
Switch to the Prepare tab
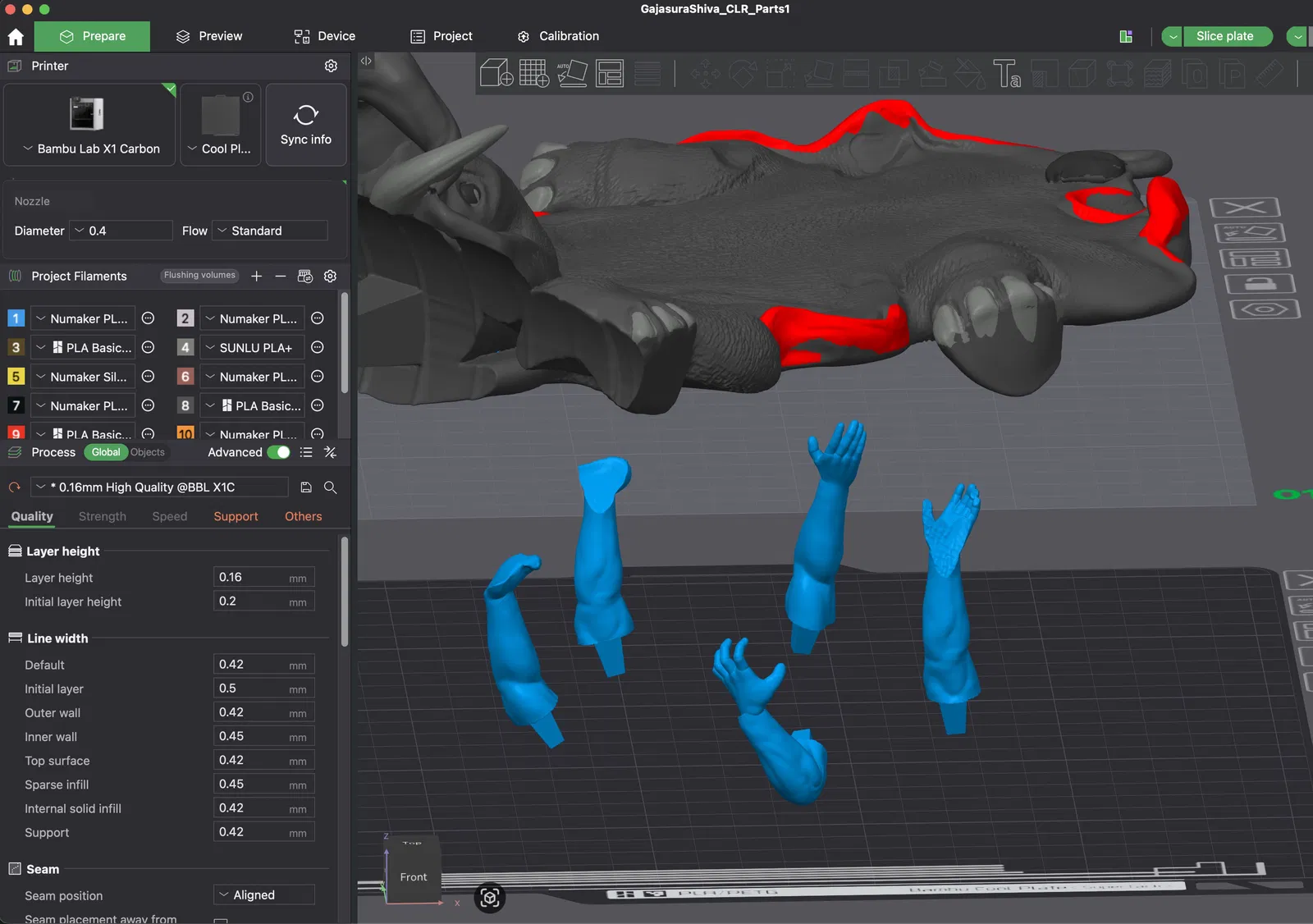[x=93, y=36]
